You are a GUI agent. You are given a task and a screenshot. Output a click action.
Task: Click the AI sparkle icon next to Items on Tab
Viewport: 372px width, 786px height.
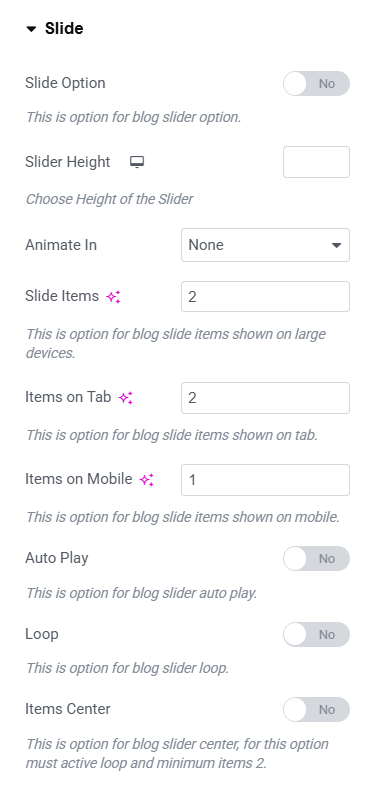point(125,398)
